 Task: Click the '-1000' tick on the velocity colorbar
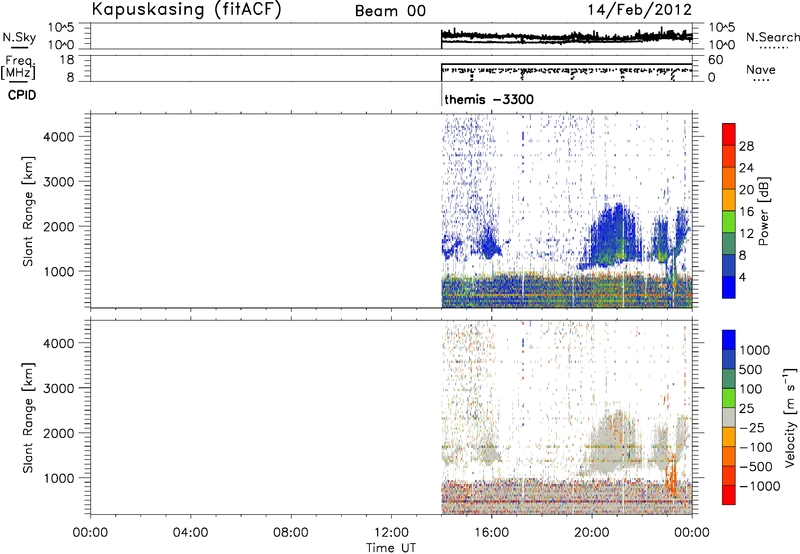click(760, 486)
